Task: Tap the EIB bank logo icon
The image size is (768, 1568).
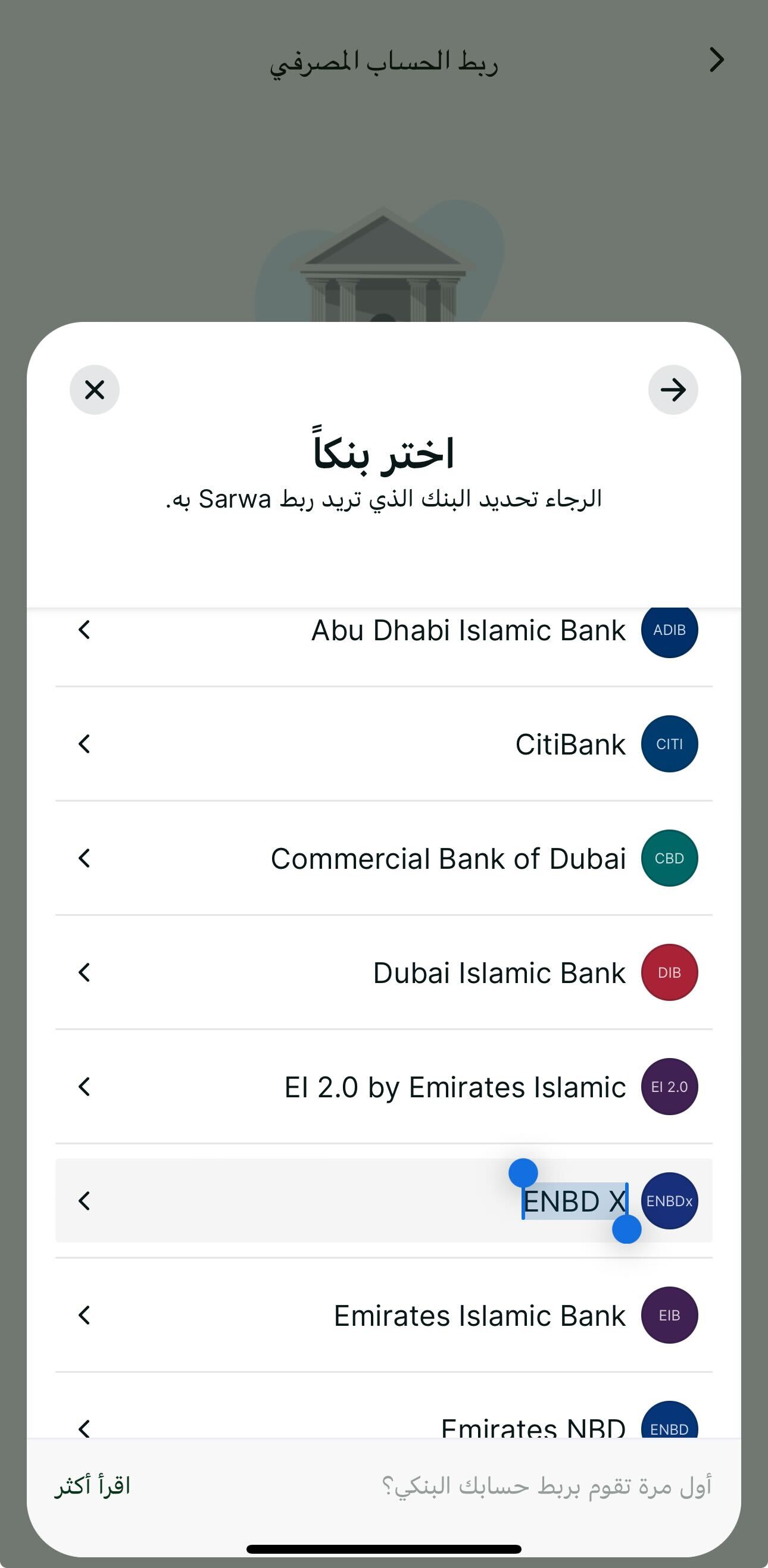Action: 669,1315
